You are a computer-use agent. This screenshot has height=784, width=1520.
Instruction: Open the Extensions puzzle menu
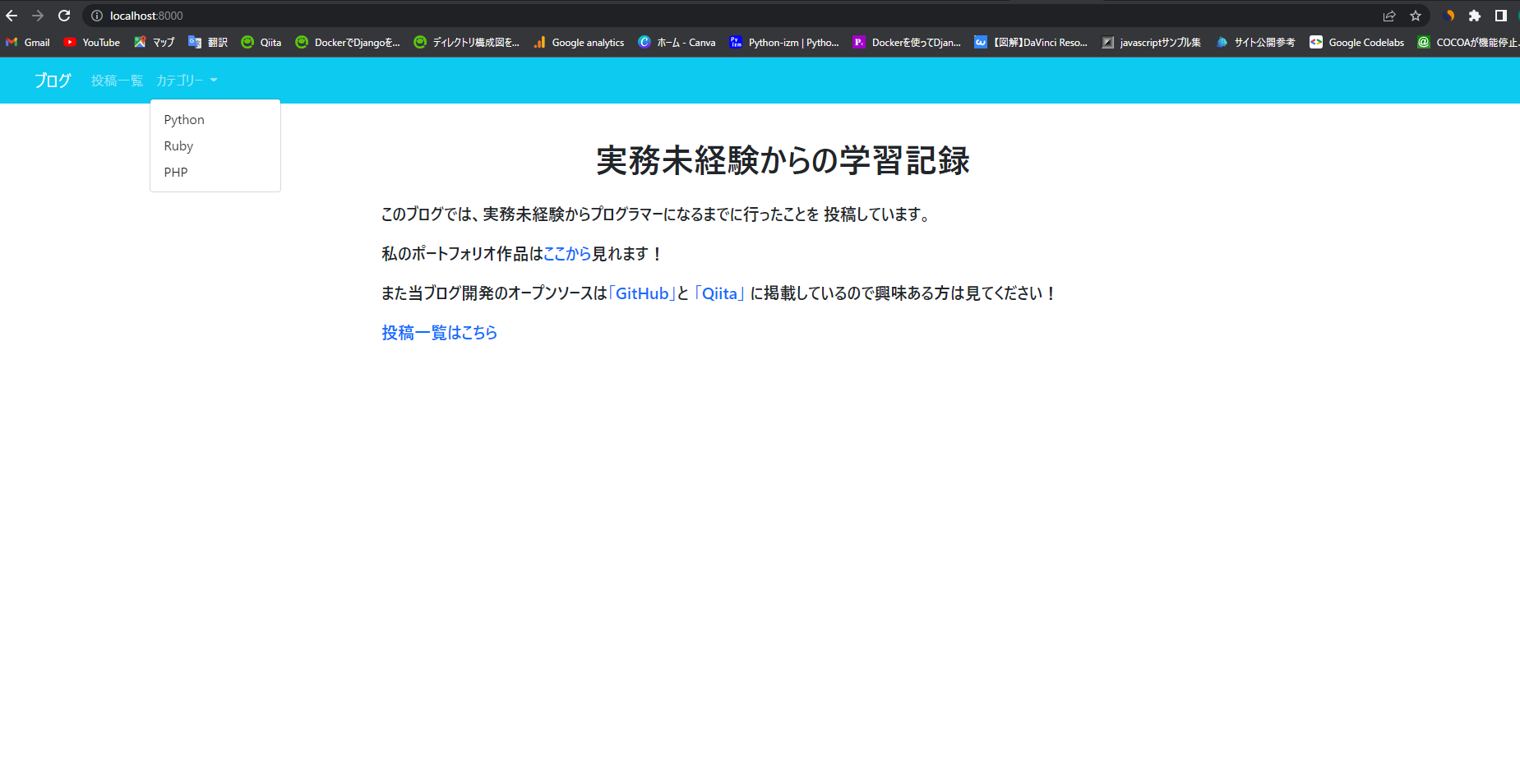tap(1475, 16)
